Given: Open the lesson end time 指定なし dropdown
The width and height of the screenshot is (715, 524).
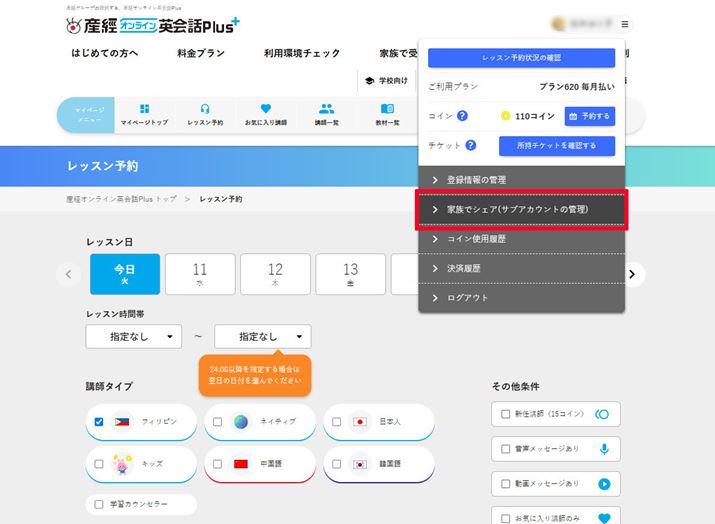Looking at the screenshot, I should coord(262,337).
